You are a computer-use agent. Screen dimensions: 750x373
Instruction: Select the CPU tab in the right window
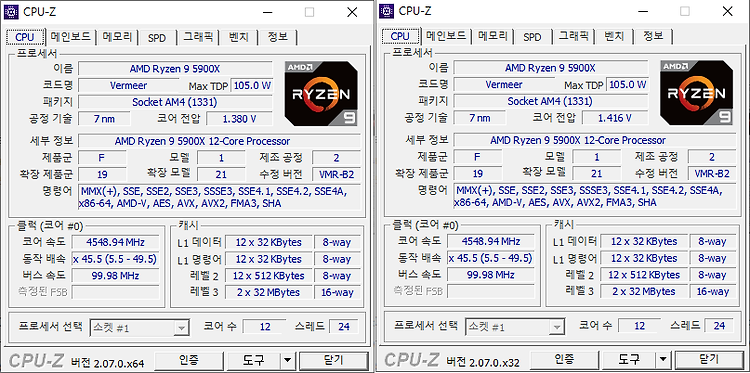(x=400, y=36)
